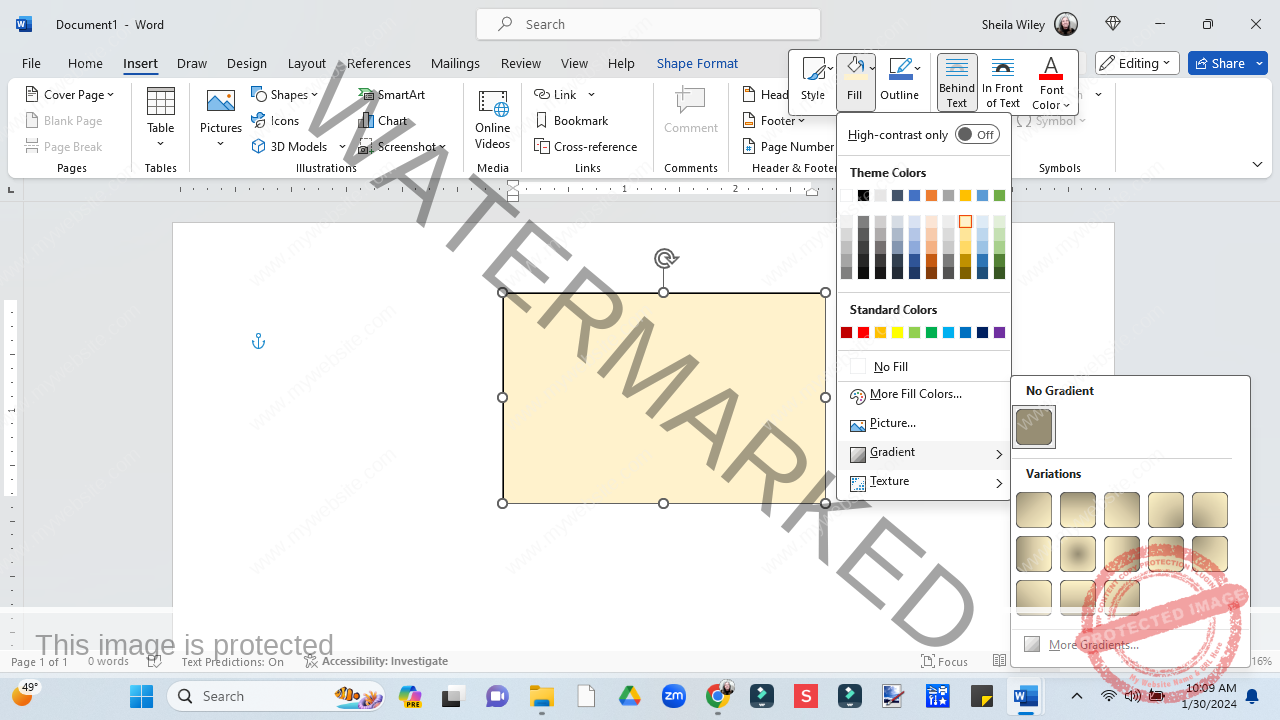This screenshot has width=1280, height=720.
Task: Insert Icons from the Illustrations group
Action: (x=275, y=120)
